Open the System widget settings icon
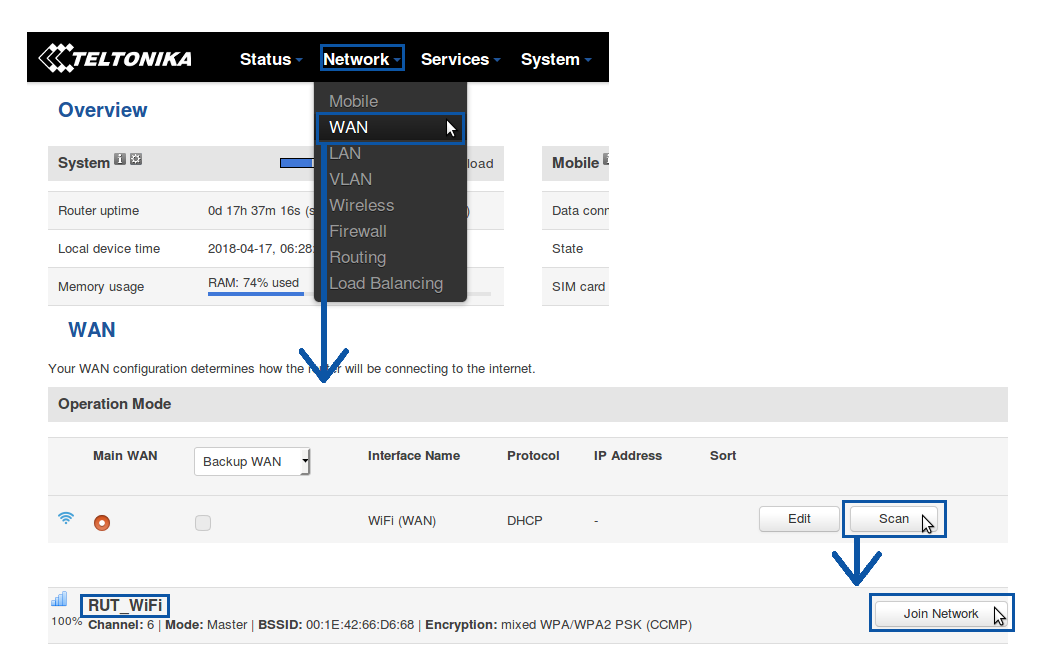This screenshot has height=671, width=1040. click(x=136, y=160)
